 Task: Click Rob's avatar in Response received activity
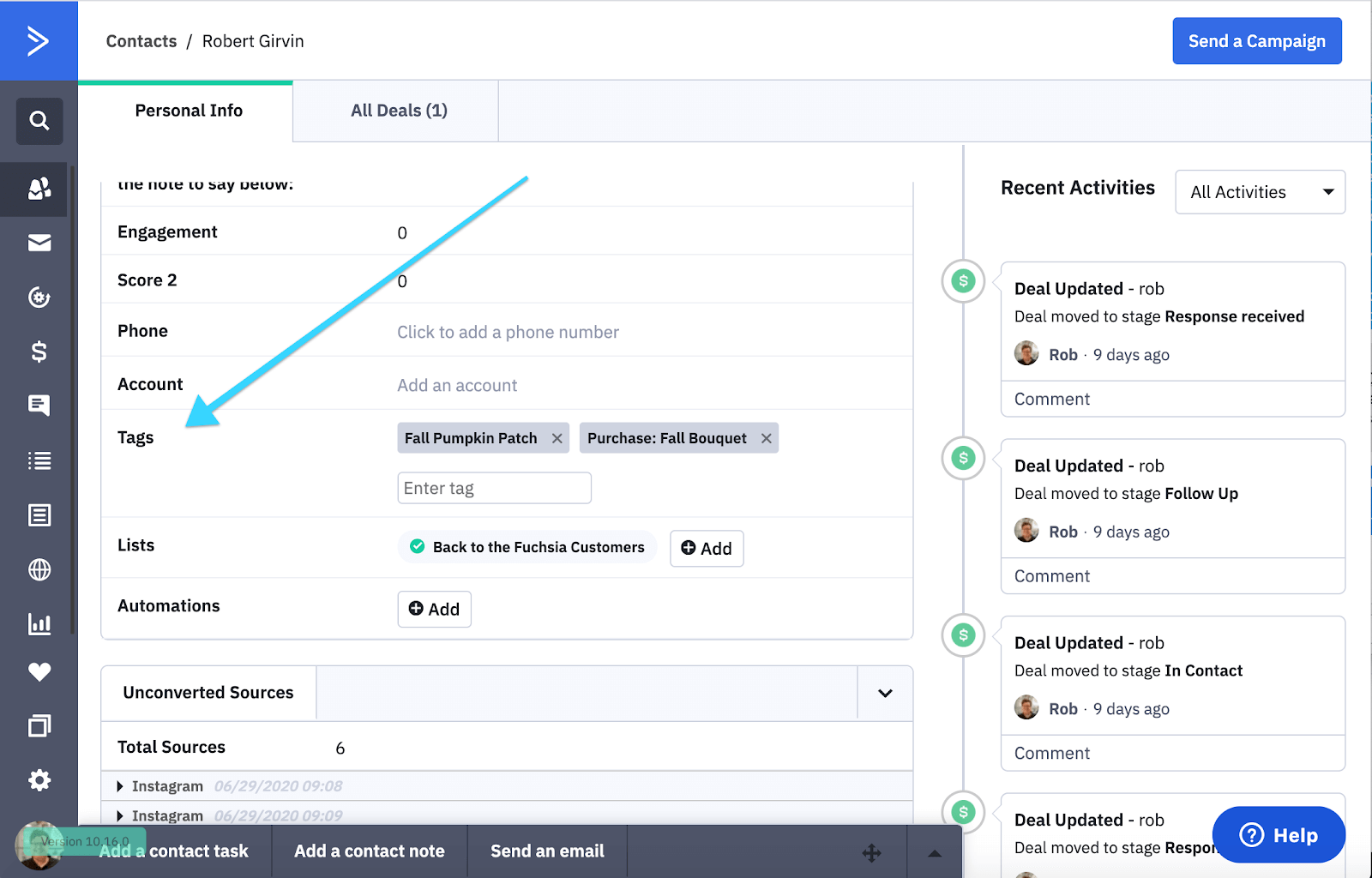(1026, 353)
